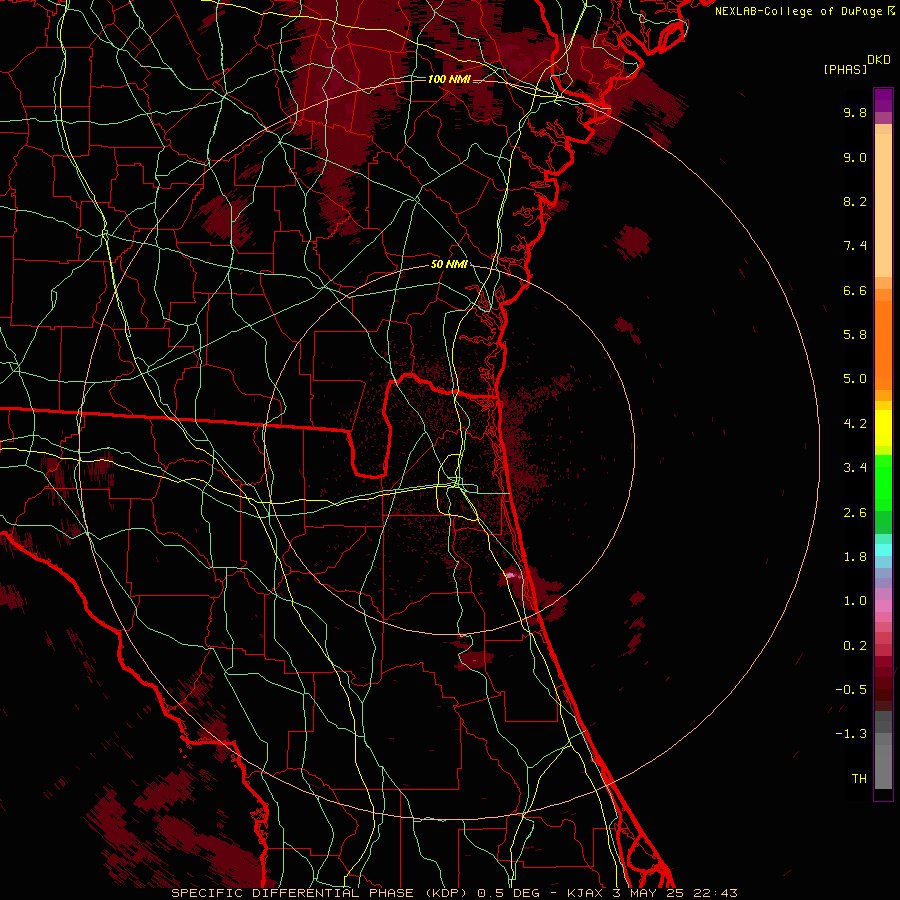
Task: Click the small pink high-KDP radar pixel
Action: click(510, 575)
